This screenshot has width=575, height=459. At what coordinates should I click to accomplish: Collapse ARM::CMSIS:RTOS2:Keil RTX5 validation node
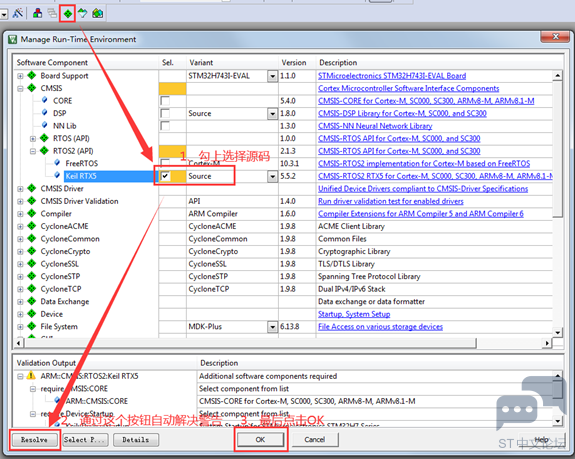point(20,376)
